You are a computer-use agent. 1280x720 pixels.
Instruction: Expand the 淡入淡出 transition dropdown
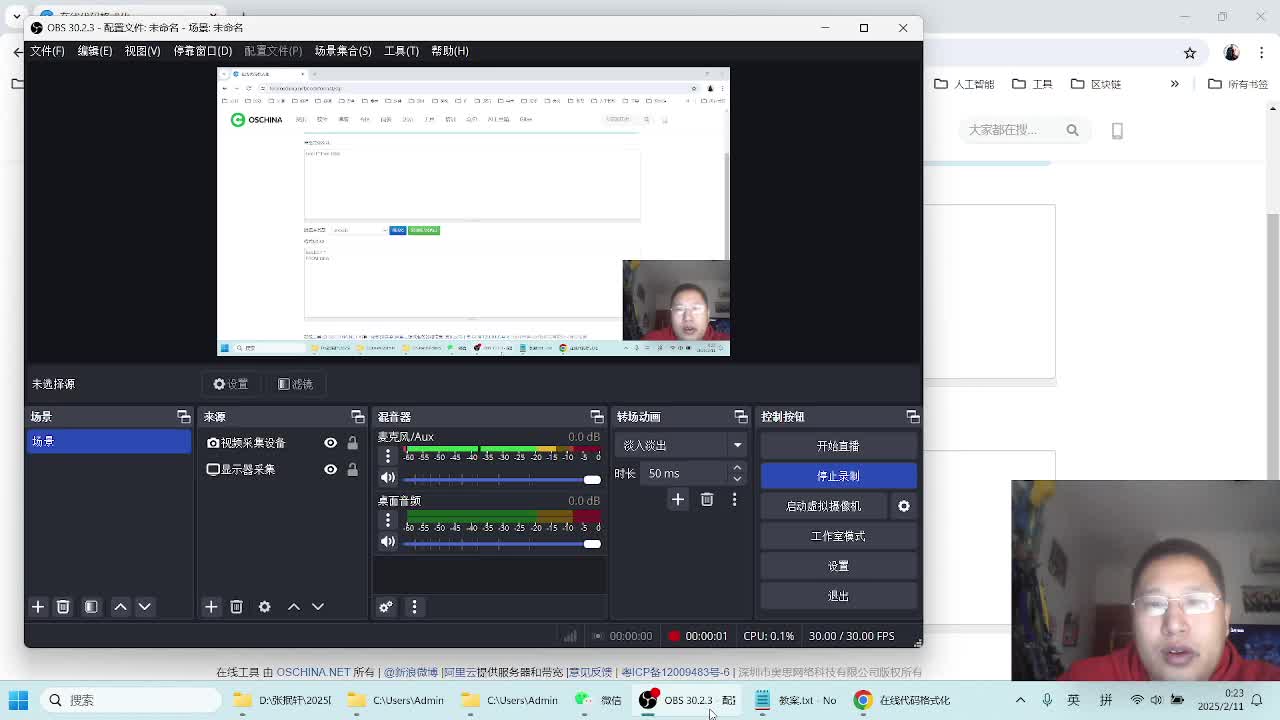(x=737, y=445)
